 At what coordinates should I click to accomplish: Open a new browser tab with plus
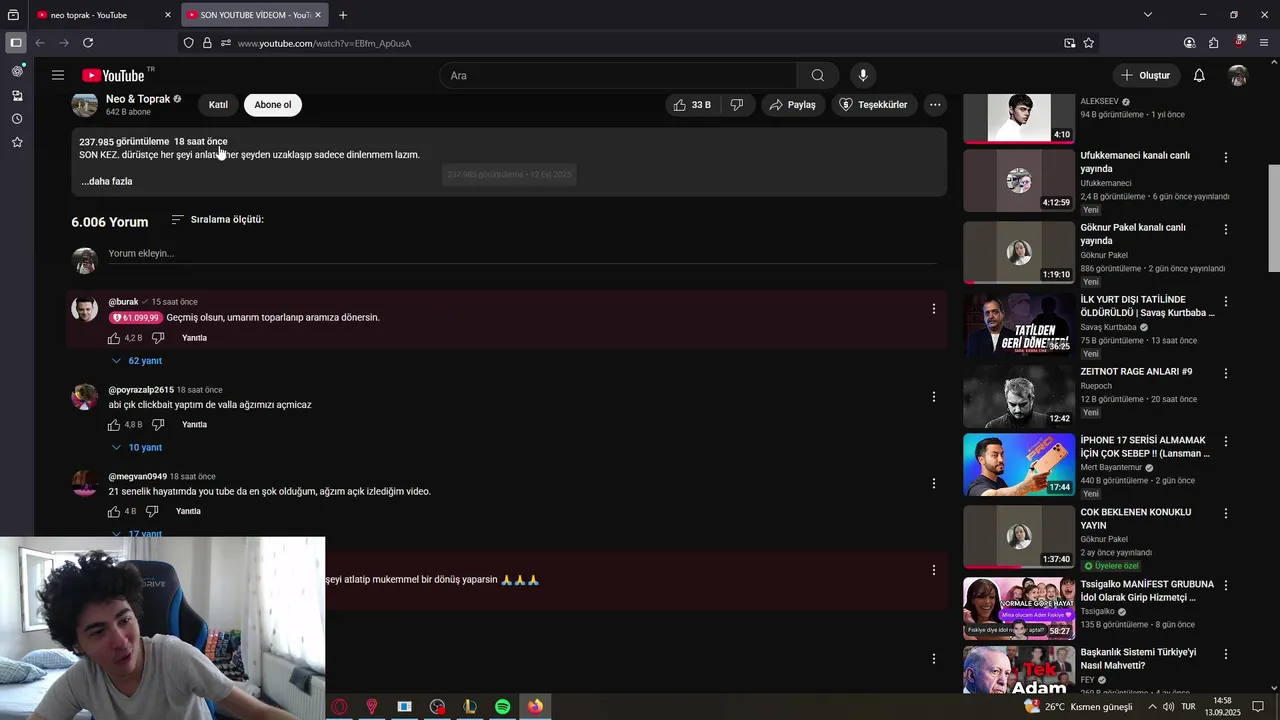(343, 15)
